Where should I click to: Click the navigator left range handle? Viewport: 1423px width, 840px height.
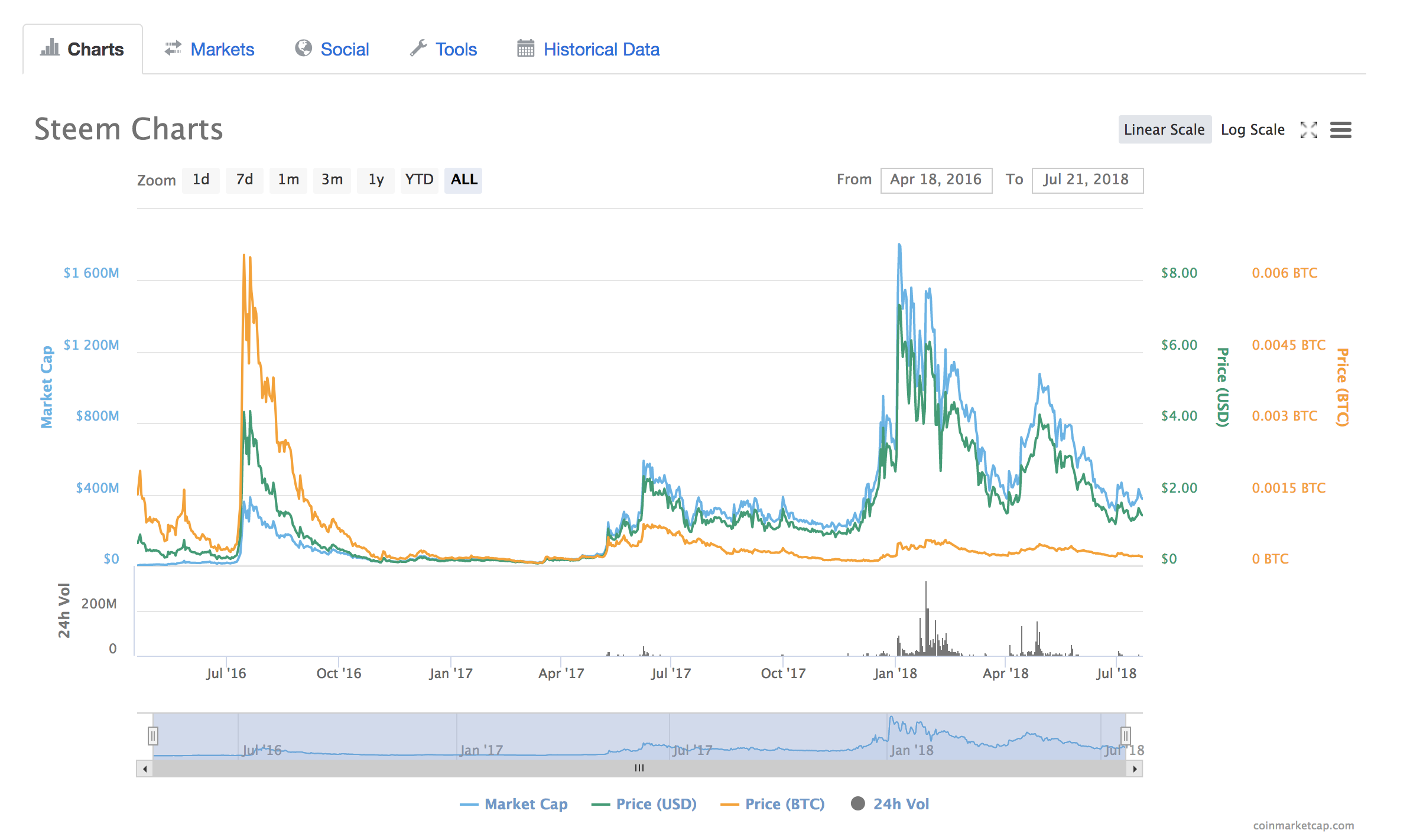[153, 735]
